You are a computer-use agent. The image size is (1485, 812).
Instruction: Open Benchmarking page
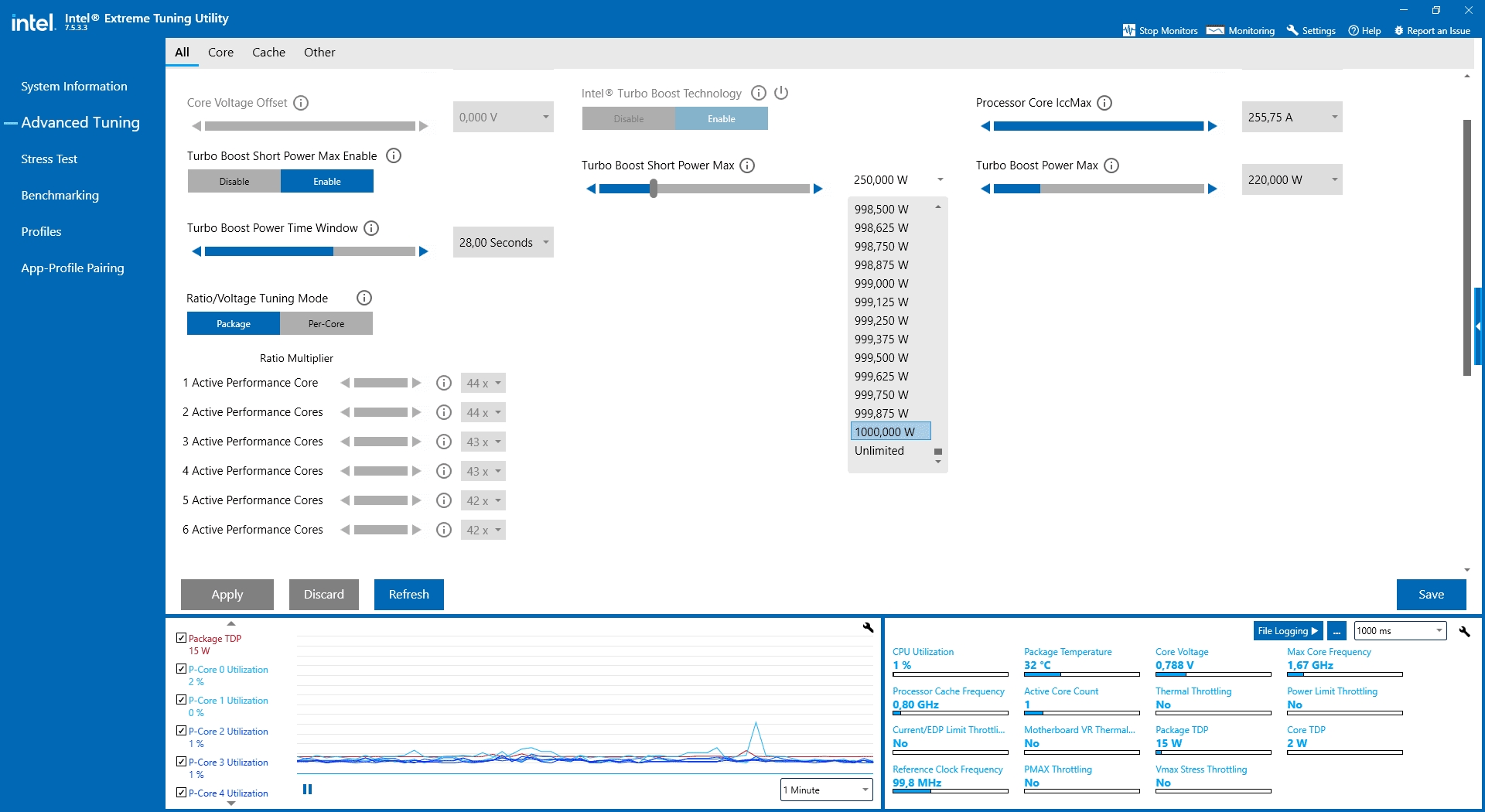(60, 196)
